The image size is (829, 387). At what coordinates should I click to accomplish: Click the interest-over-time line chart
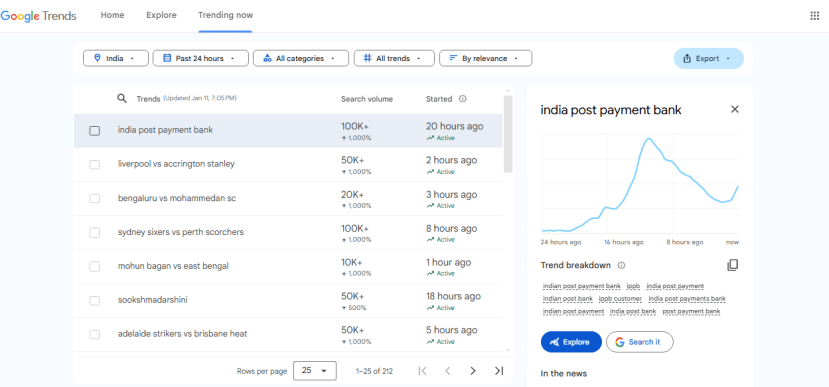[640, 185]
